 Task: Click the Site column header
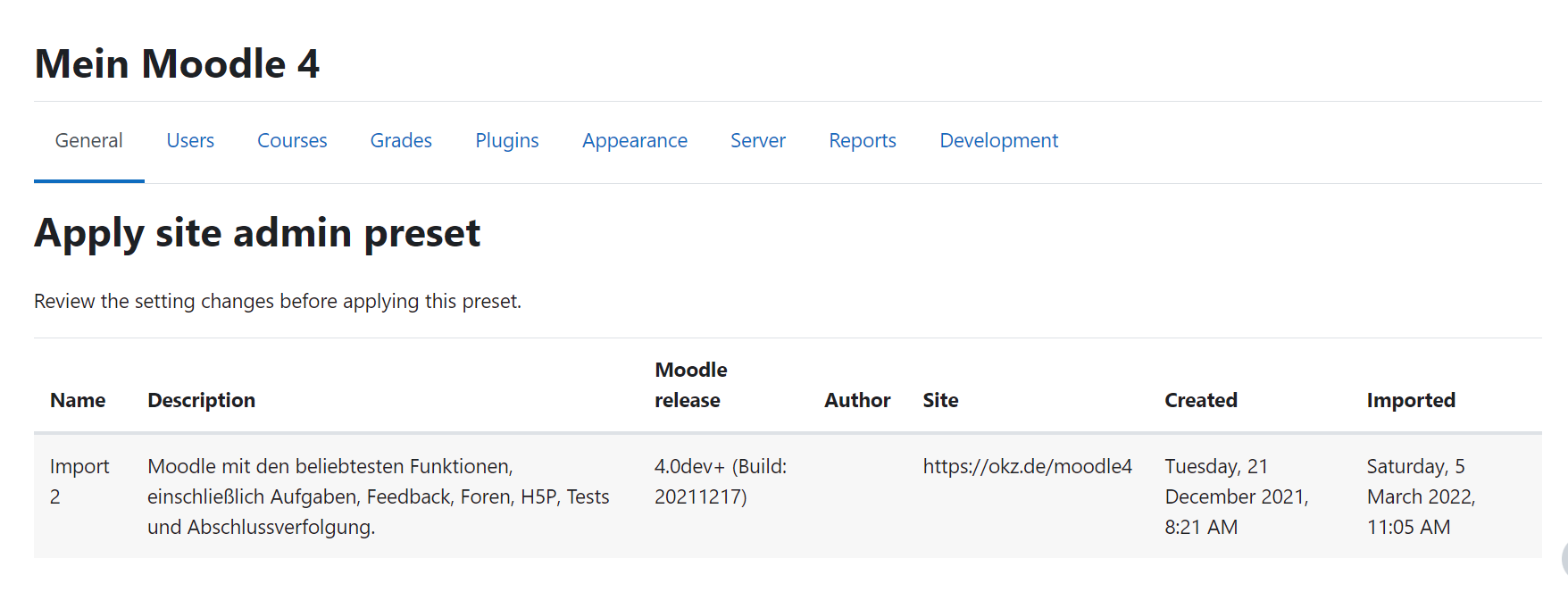(940, 400)
